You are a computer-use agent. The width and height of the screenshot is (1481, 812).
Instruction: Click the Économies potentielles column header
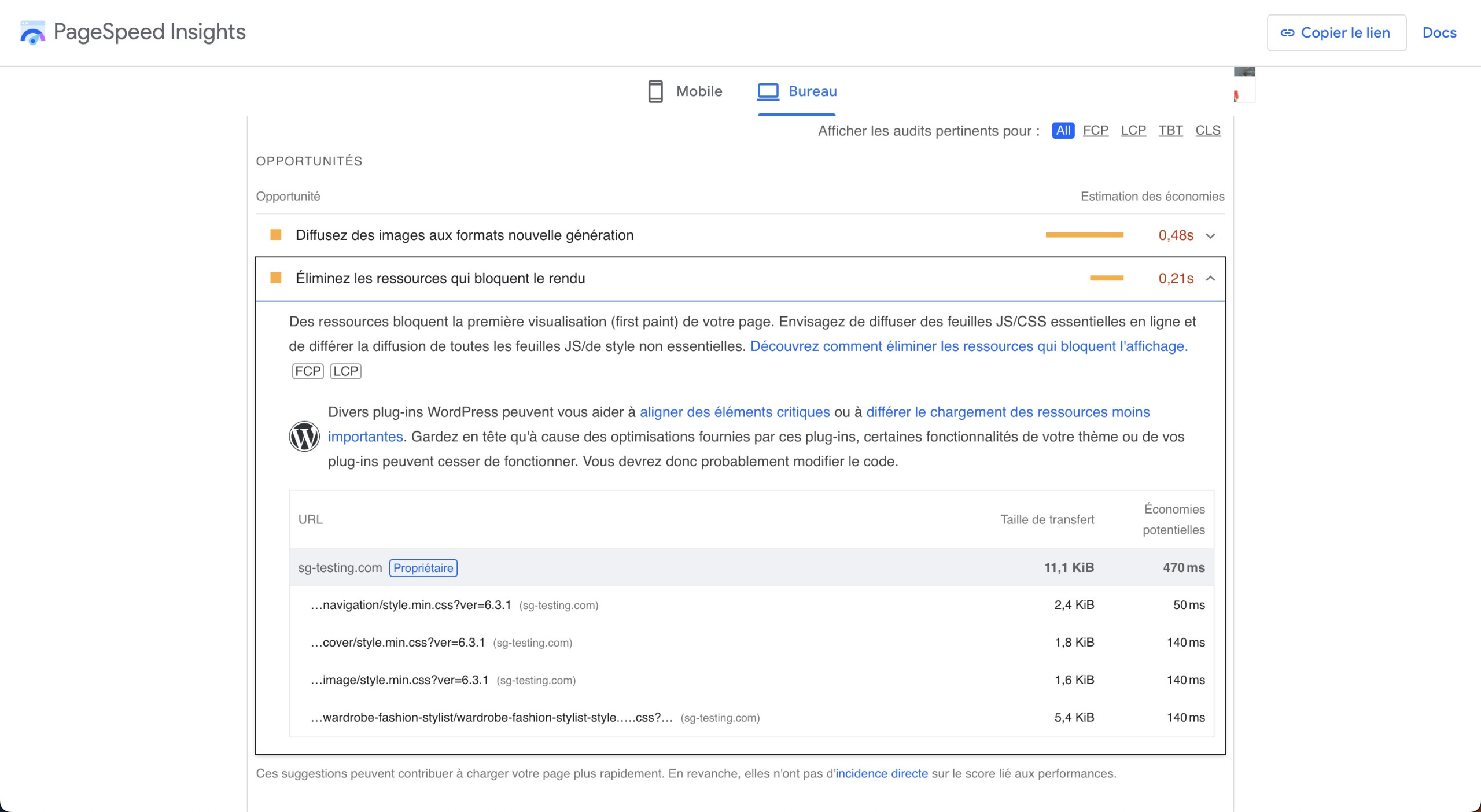pyautogui.click(x=1174, y=520)
